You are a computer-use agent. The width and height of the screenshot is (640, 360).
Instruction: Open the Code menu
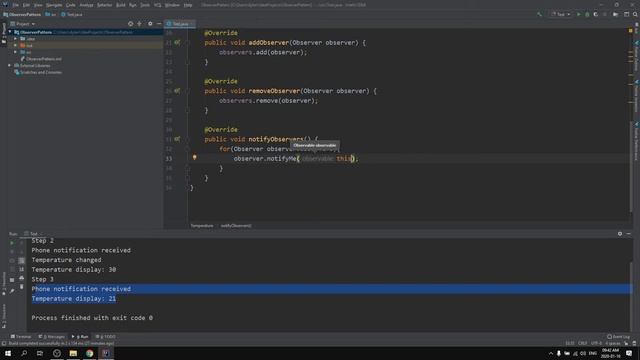71,5
